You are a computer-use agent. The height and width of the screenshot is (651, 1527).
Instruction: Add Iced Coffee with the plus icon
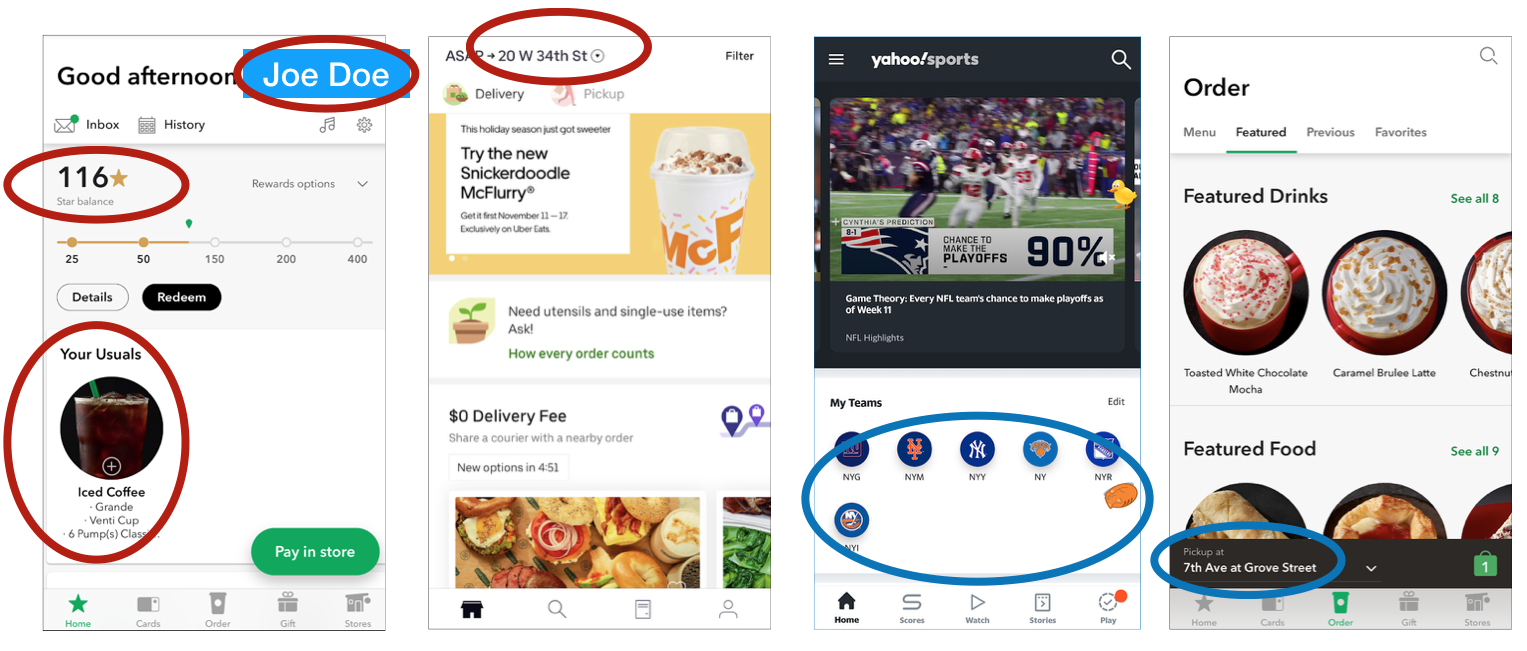click(112, 466)
